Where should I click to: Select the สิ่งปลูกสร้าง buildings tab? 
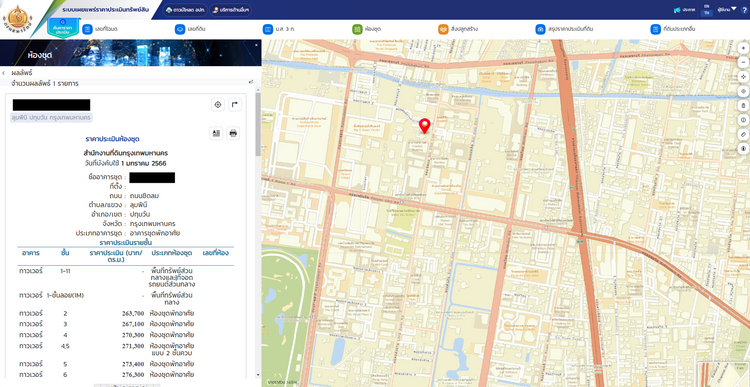pyautogui.click(x=458, y=29)
